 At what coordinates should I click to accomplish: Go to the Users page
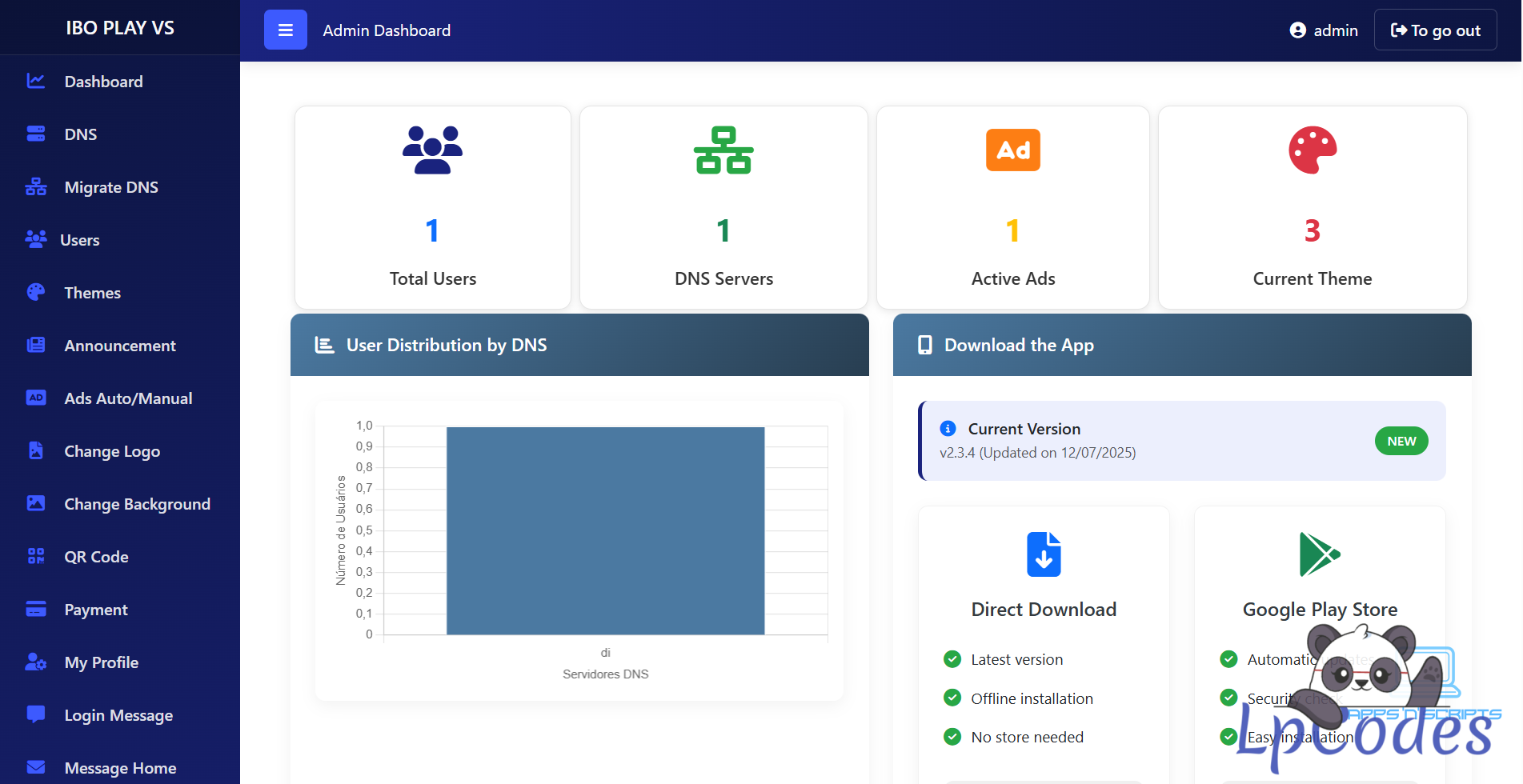tap(79, 240)
